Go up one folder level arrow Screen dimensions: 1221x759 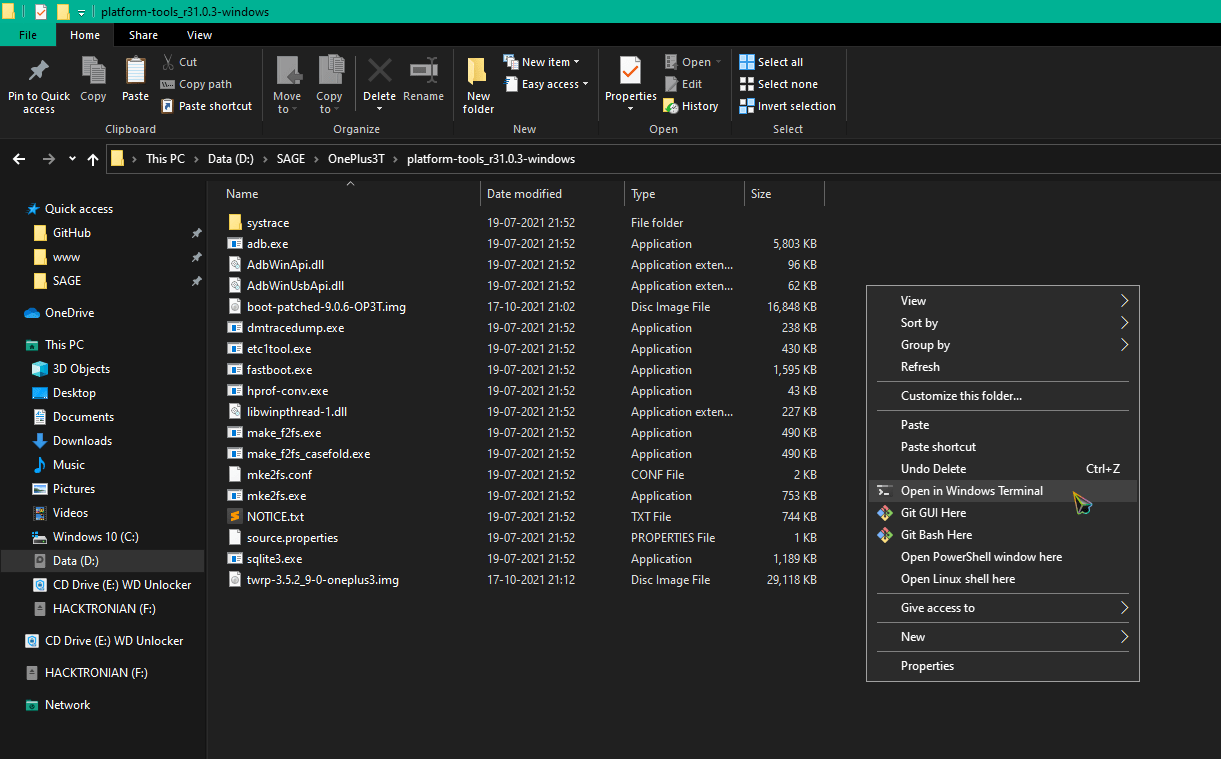(93, 159)
